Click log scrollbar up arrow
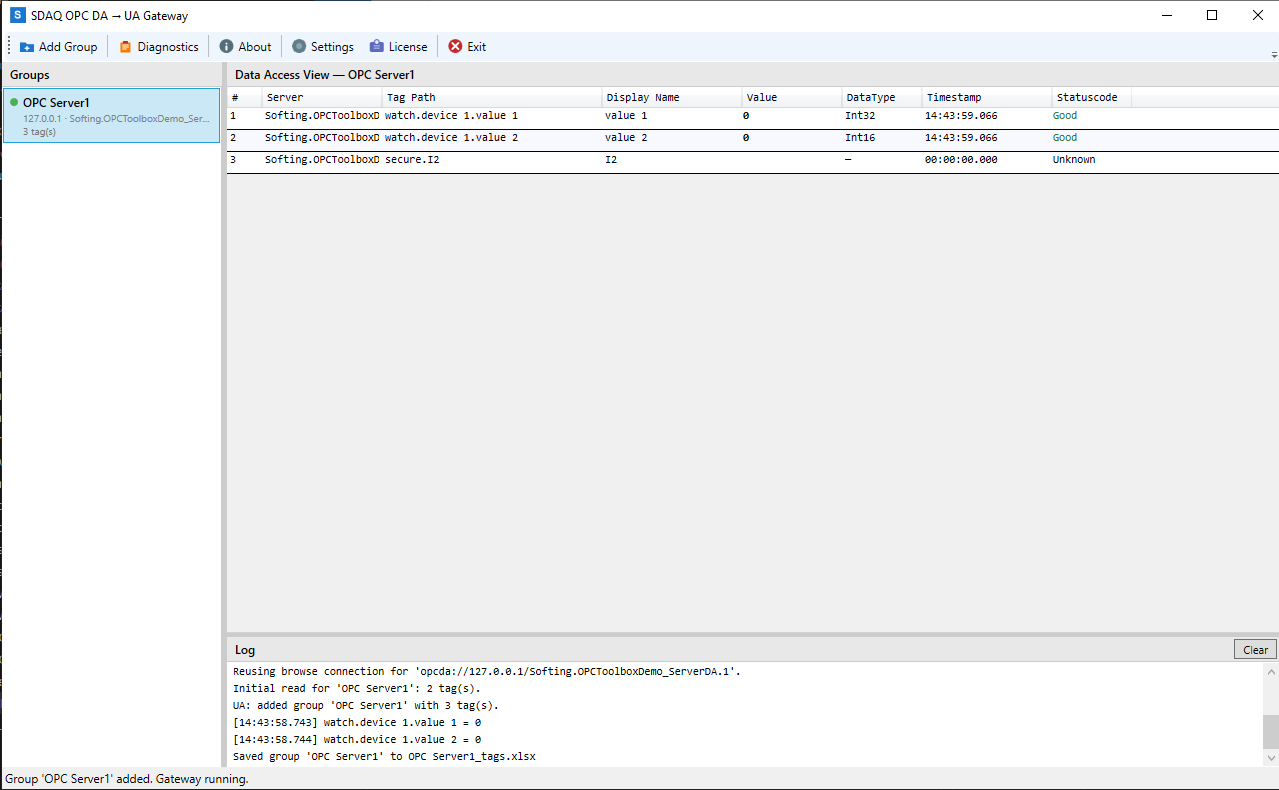Screen dimensions: 1279x790 coord(1270,670)
